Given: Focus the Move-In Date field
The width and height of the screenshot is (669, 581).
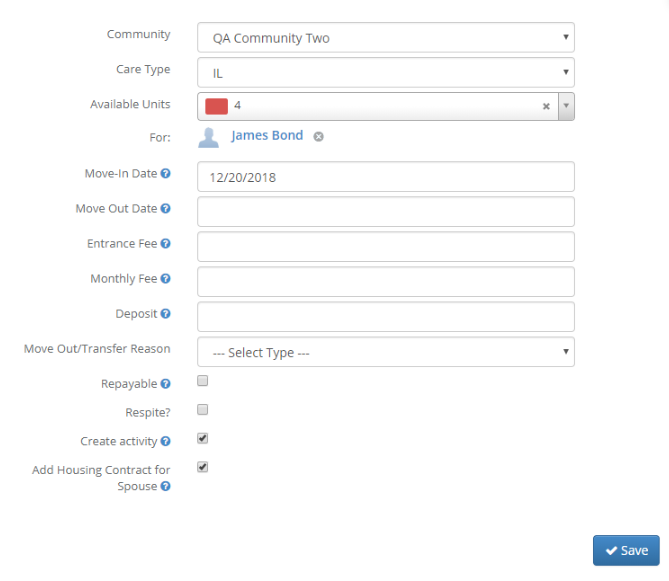Looking at the screenshot, I should [x=386, y=177].
